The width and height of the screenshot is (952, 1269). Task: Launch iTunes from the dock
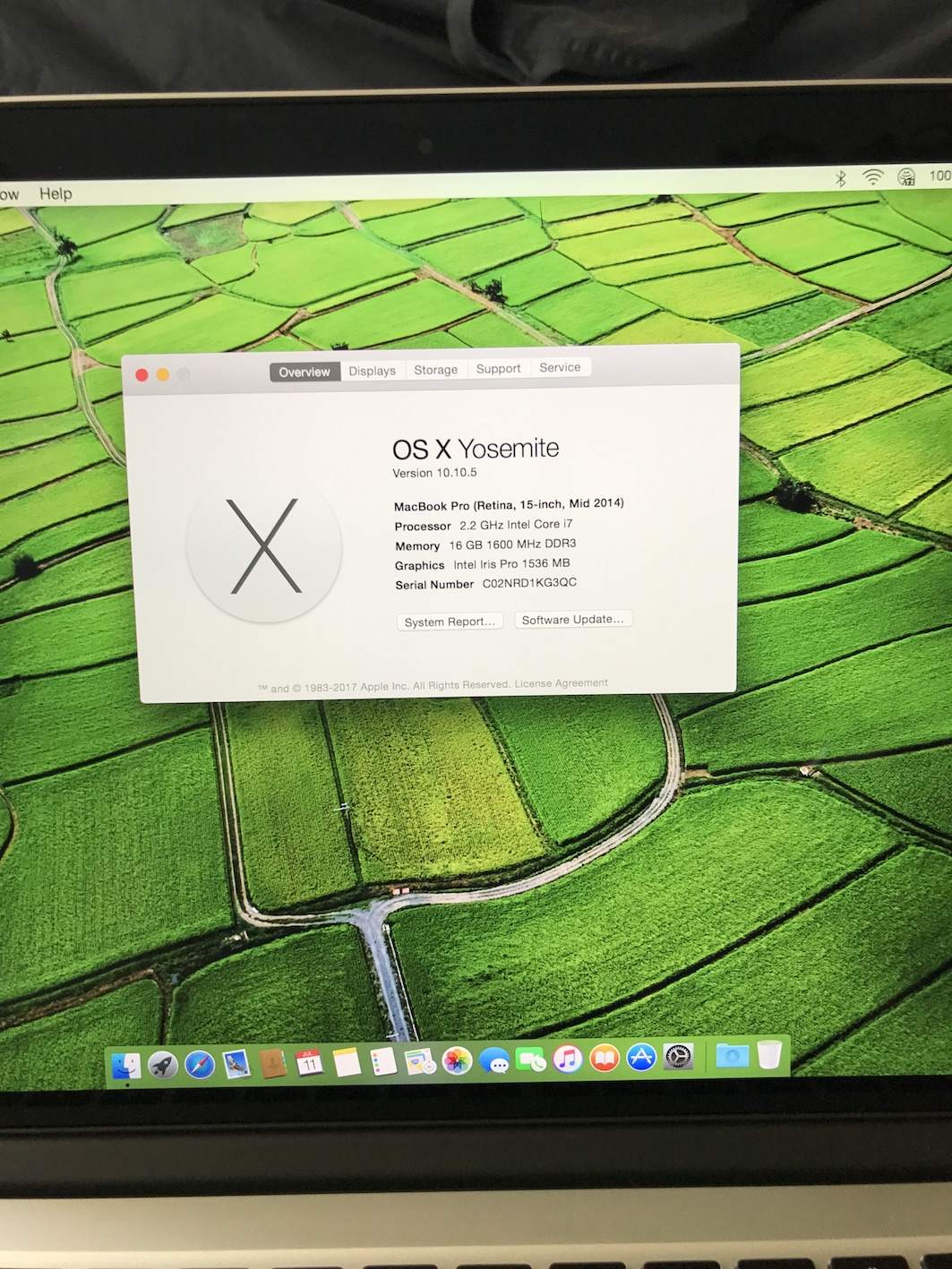point(567,1059)
